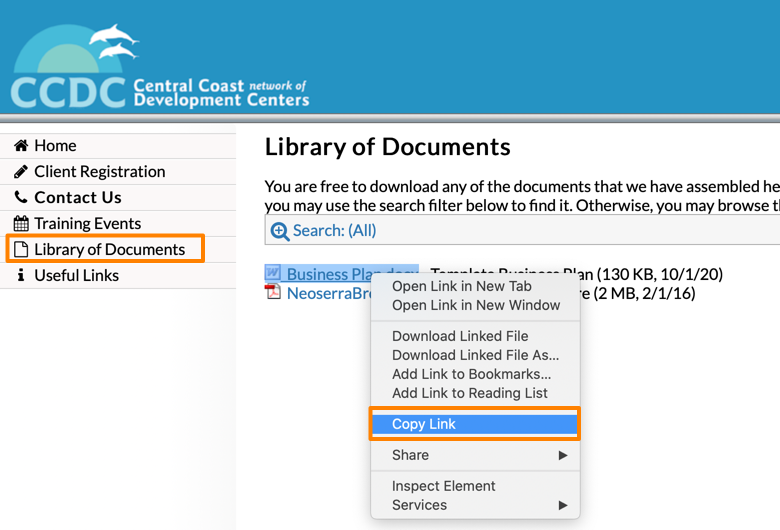Click the Library of Documents page icon

21,250
